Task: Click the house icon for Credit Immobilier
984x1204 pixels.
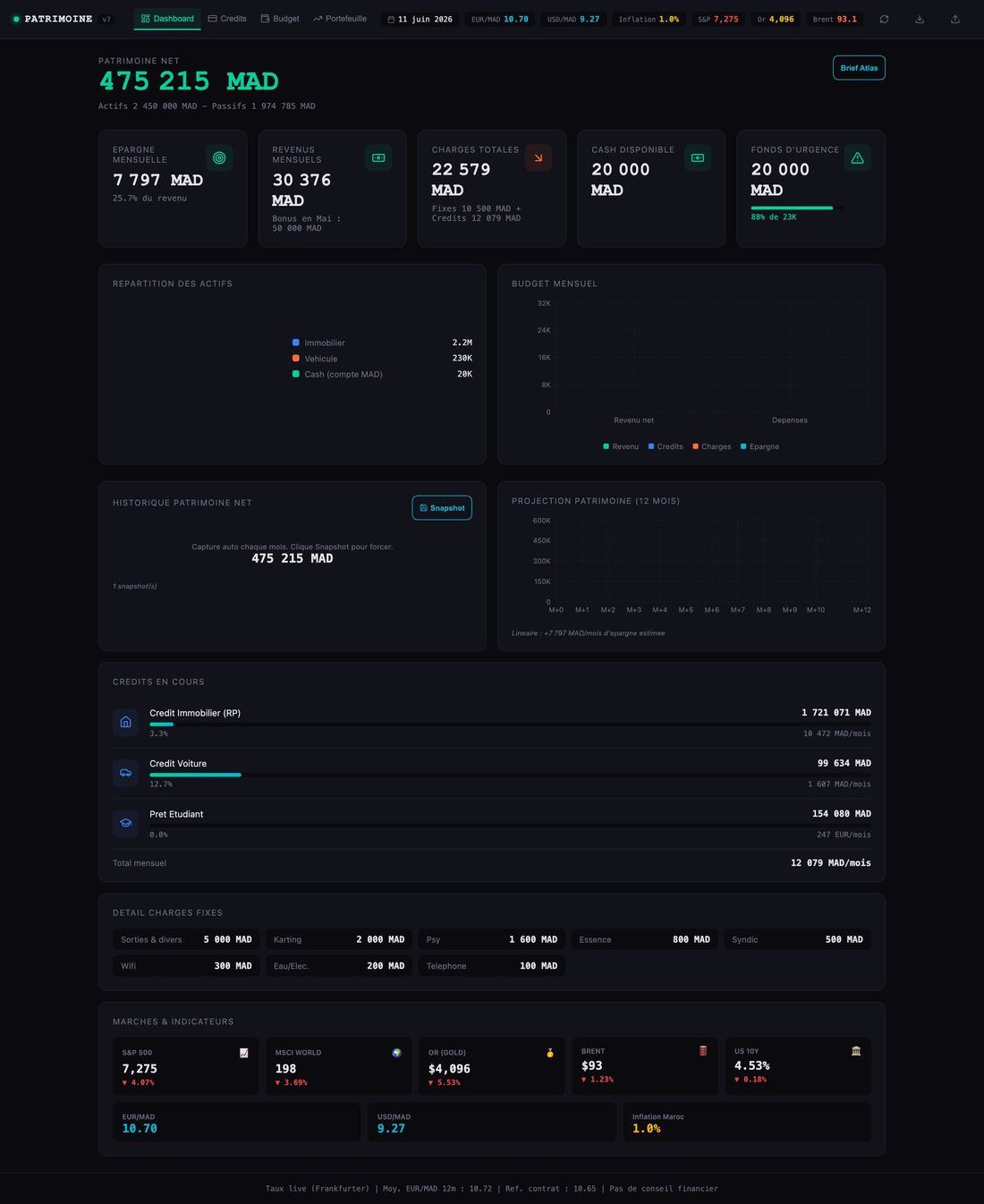Action: pos(125,722)
